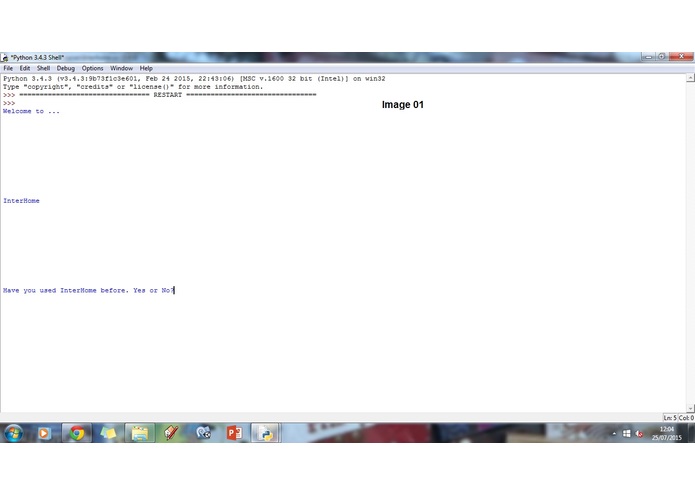Click Python icon in IDLE title bar

(x=5, y=58)
